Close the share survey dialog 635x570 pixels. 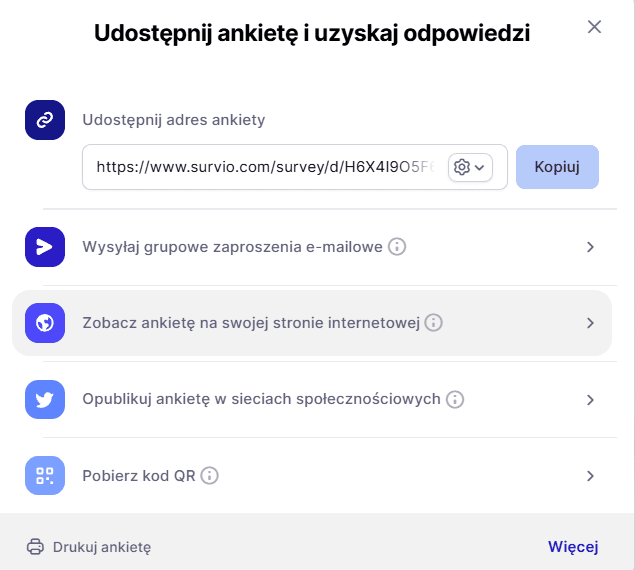point(594,27)
